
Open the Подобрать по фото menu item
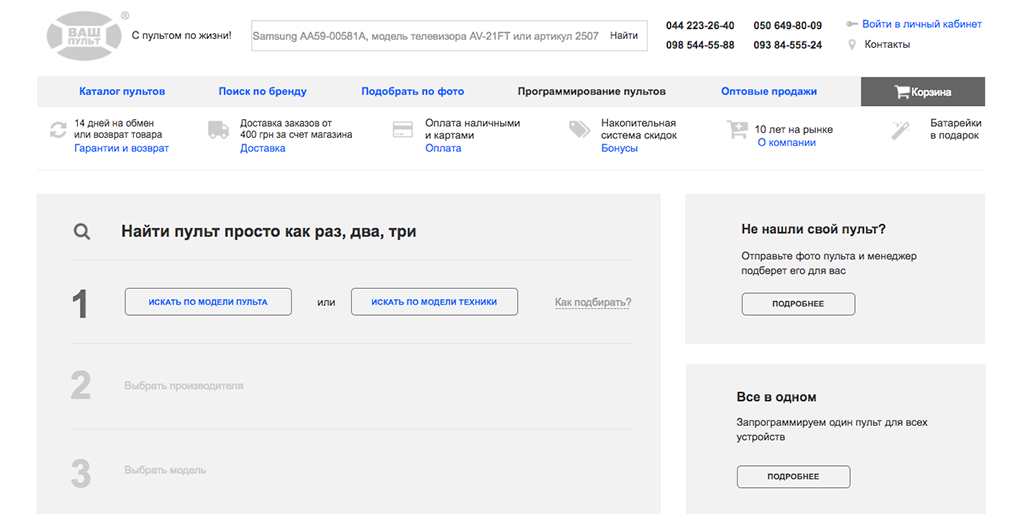413,91
